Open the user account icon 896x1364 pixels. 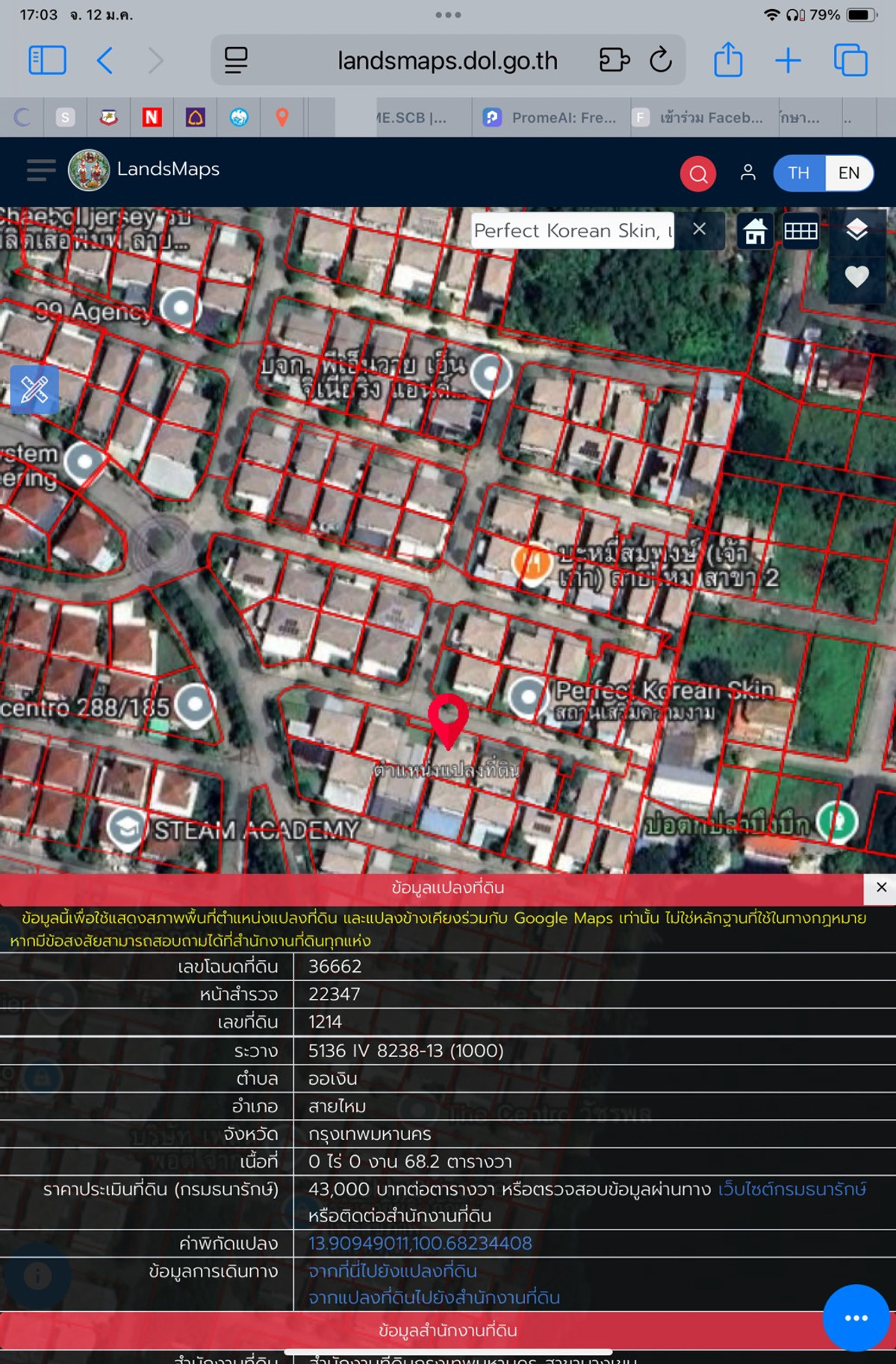pyautogui.click(x=747, y=173)
